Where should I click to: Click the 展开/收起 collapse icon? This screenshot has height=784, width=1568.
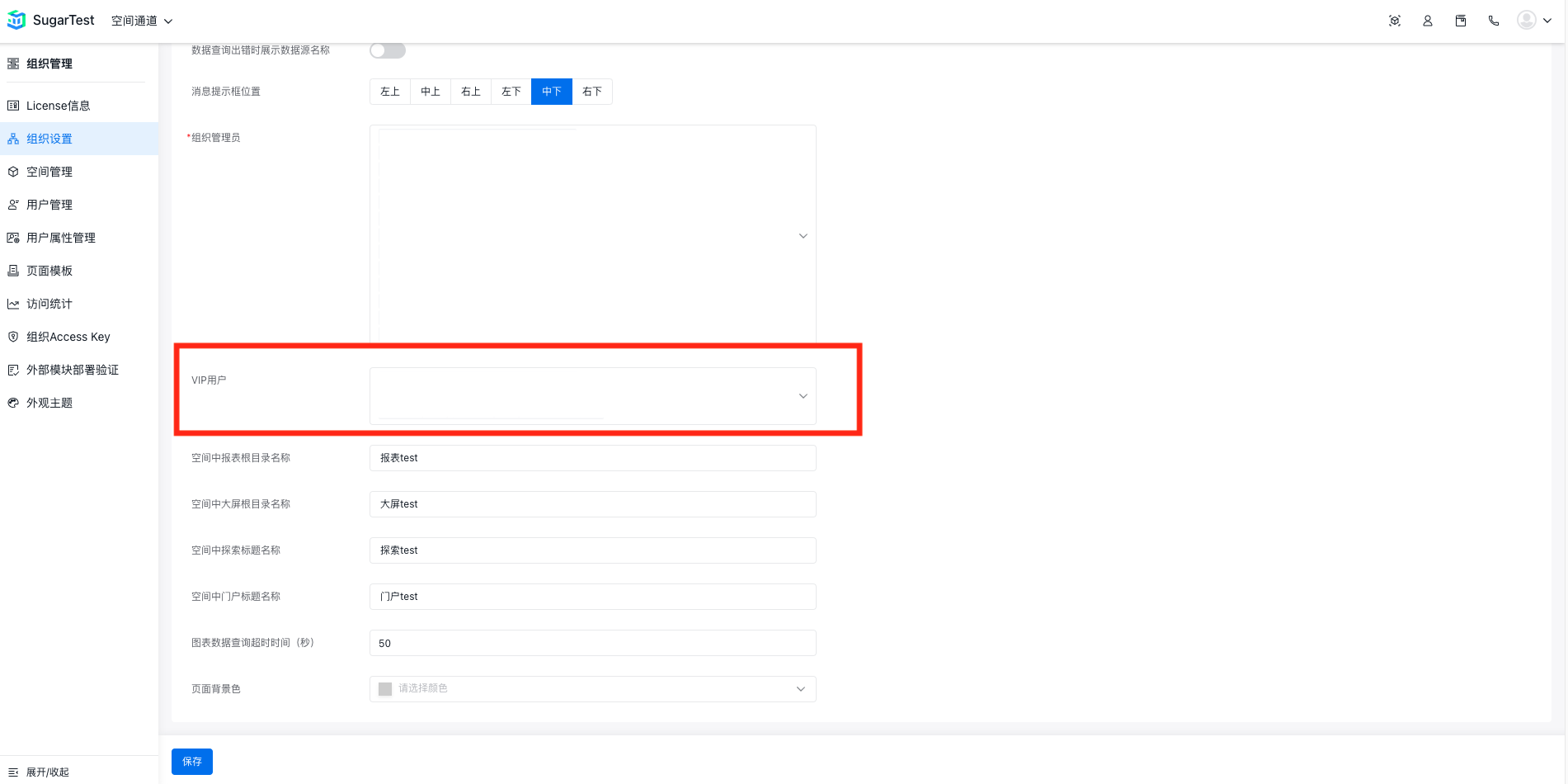click(13, 772)
